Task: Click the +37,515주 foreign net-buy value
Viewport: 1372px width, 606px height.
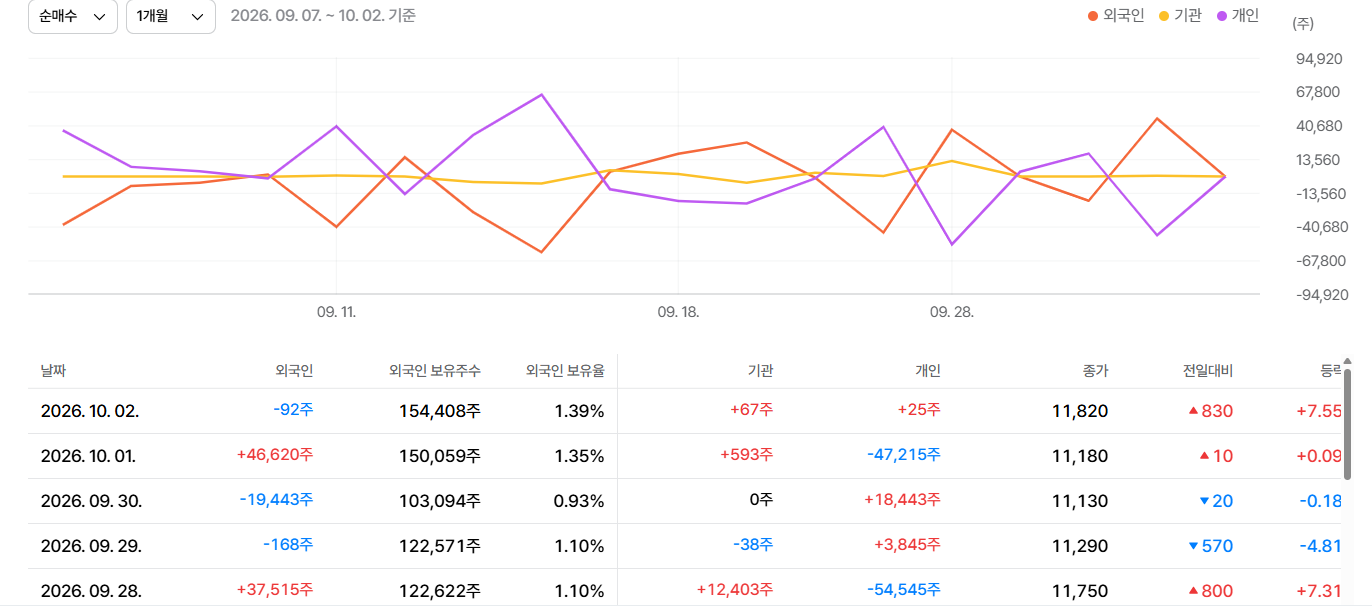Action: (x=275, y=590)
